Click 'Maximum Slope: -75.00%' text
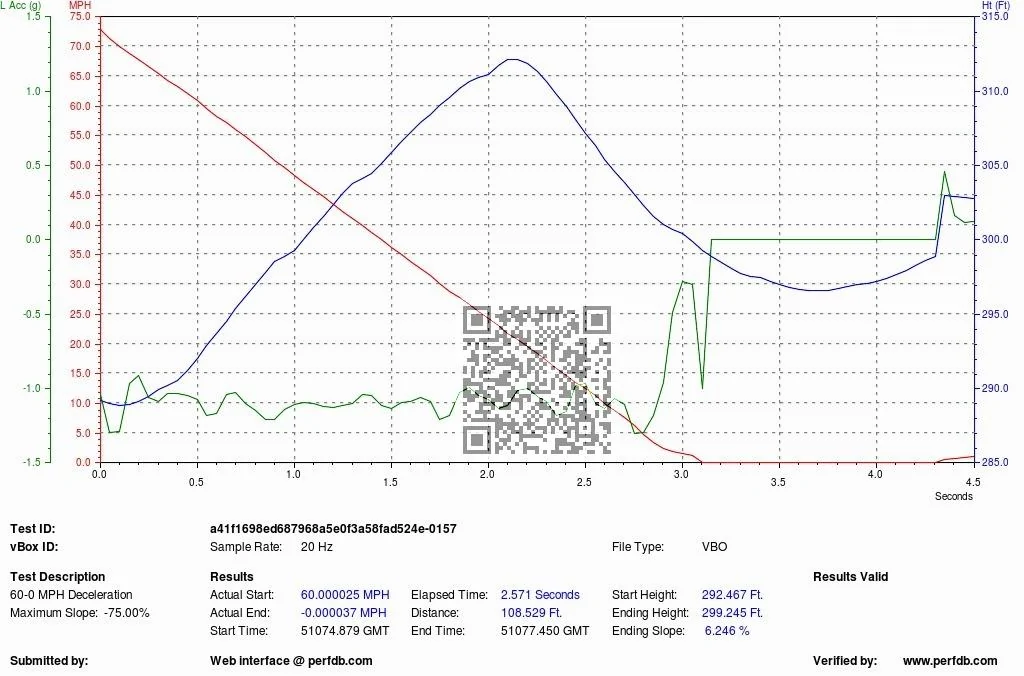Viewport: 1024px width, 676px height. point(80,613)
